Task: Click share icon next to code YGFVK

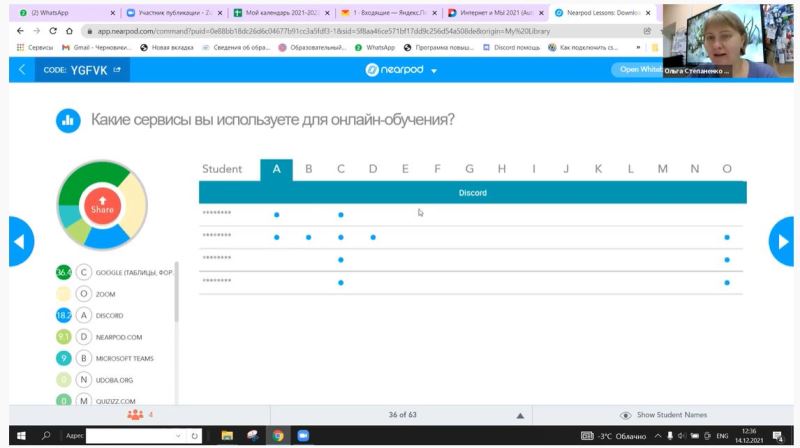Action: [x=117, y=70]
